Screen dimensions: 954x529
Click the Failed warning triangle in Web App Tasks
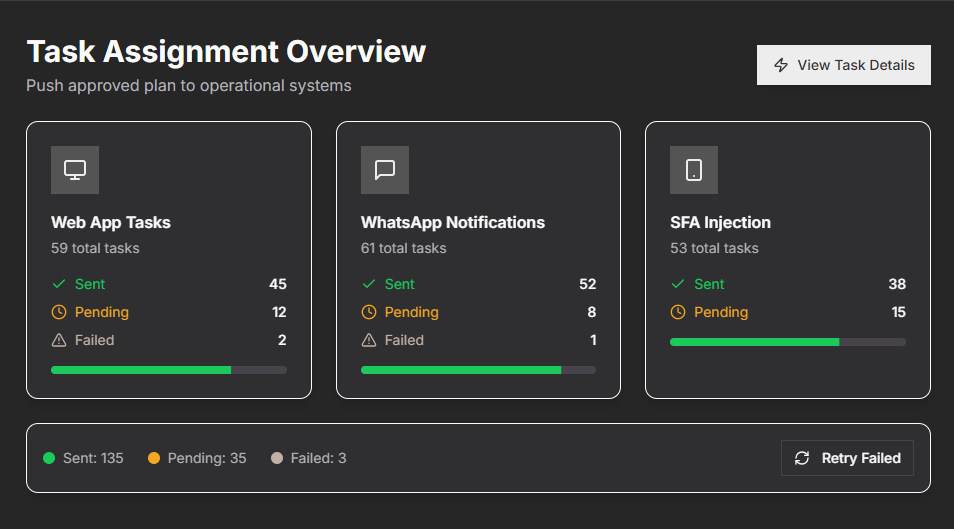click(59, 340)
